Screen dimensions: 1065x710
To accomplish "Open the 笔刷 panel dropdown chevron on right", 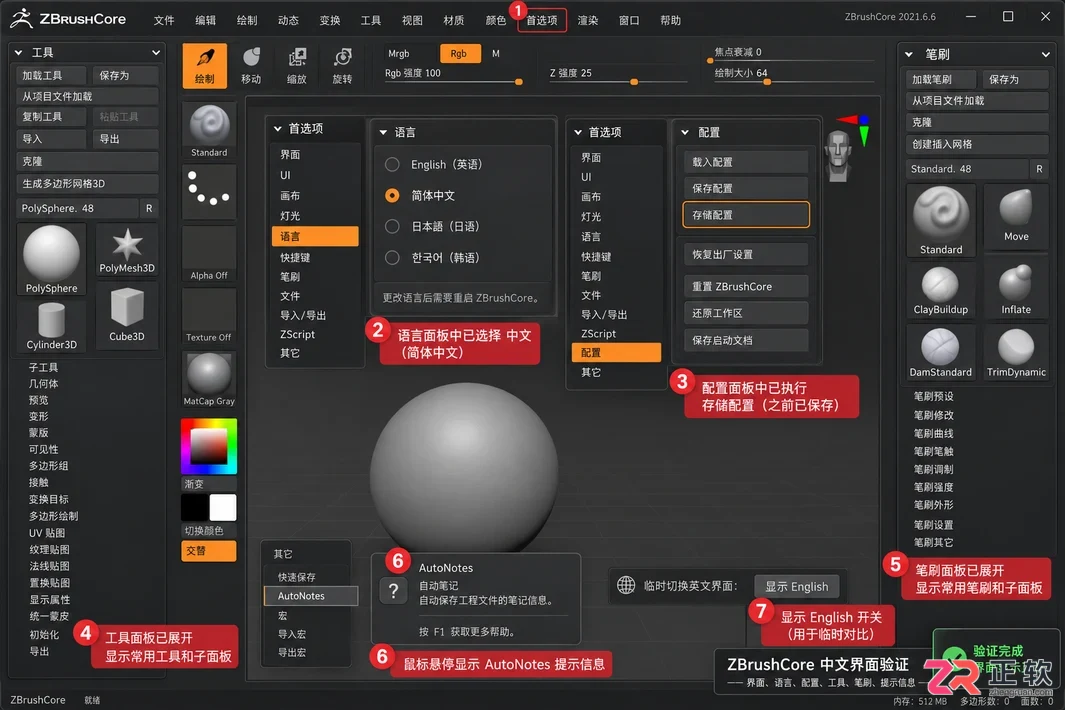I will tap(1045, 54).
